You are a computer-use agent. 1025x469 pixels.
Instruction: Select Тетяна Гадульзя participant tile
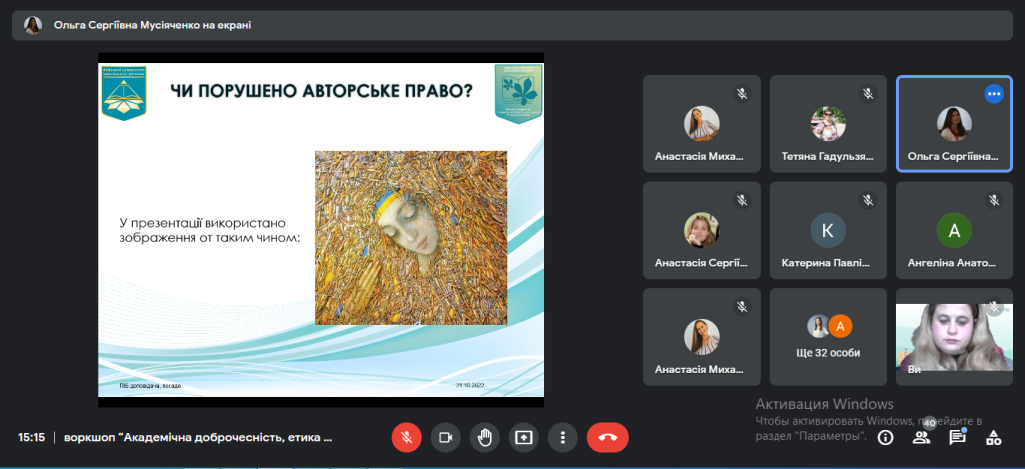click(x=827, y=124)
